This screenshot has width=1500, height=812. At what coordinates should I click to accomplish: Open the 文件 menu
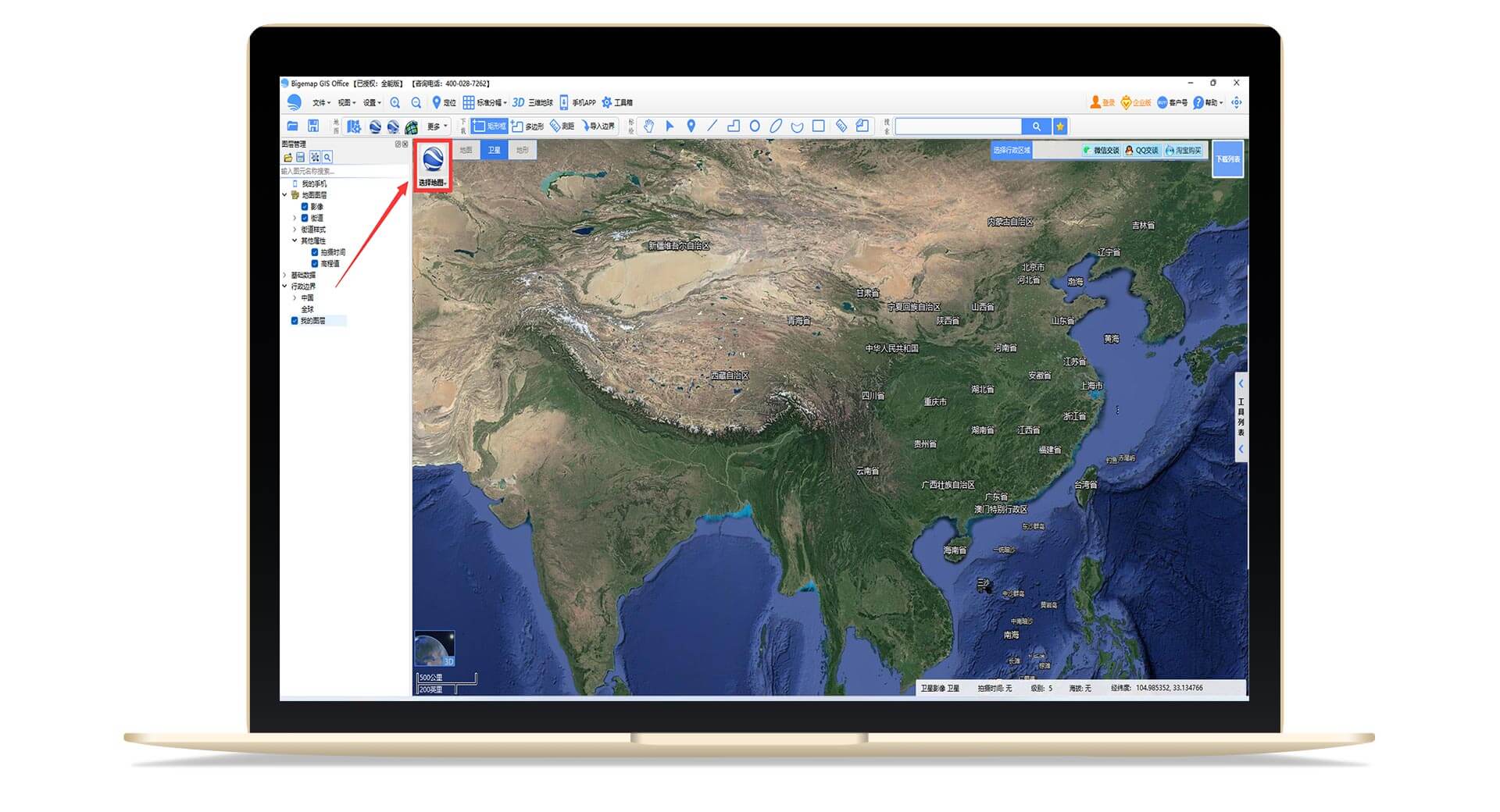[x=321, y=103]
